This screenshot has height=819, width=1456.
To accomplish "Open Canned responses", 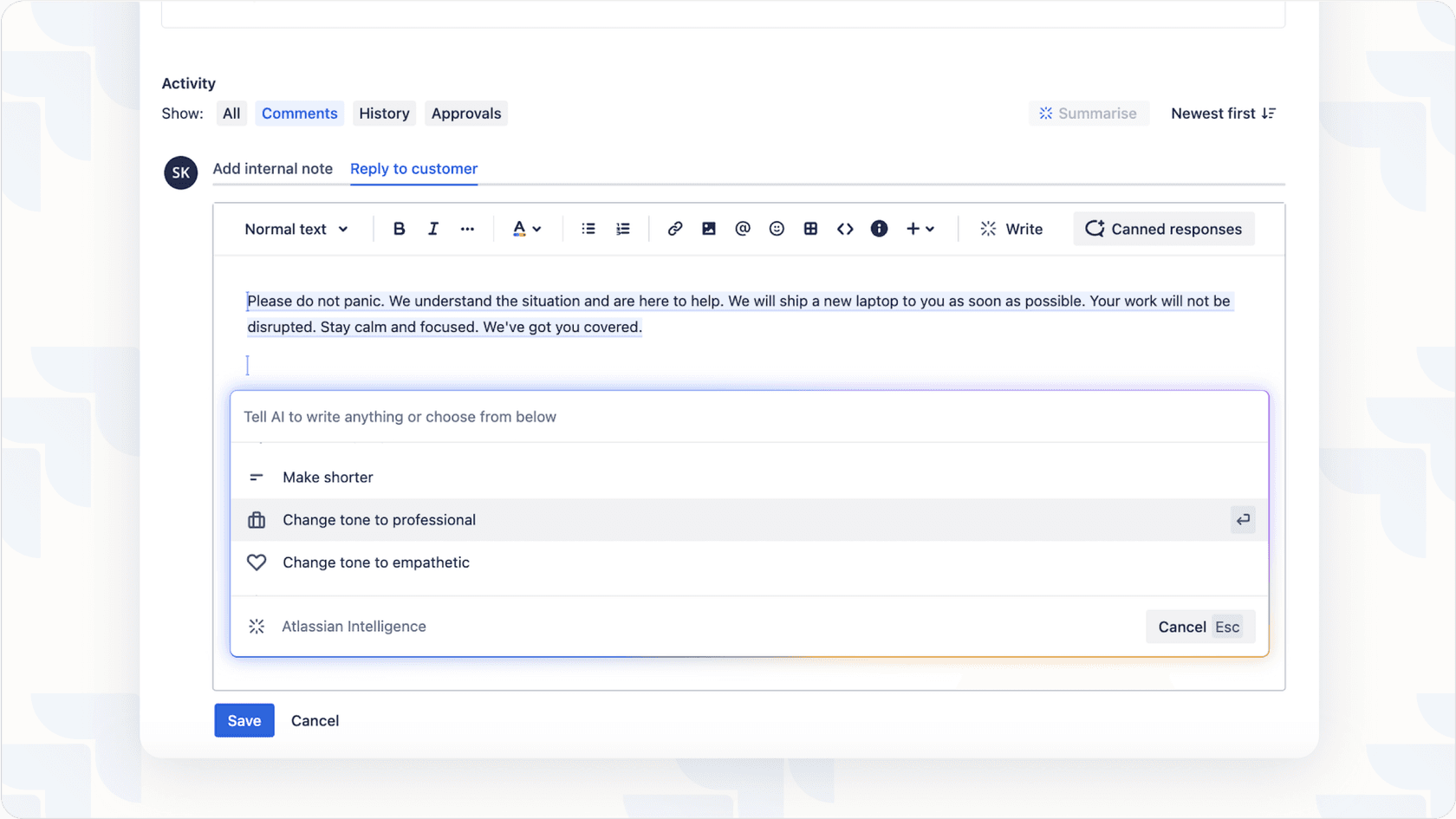I will point(1163,228).
